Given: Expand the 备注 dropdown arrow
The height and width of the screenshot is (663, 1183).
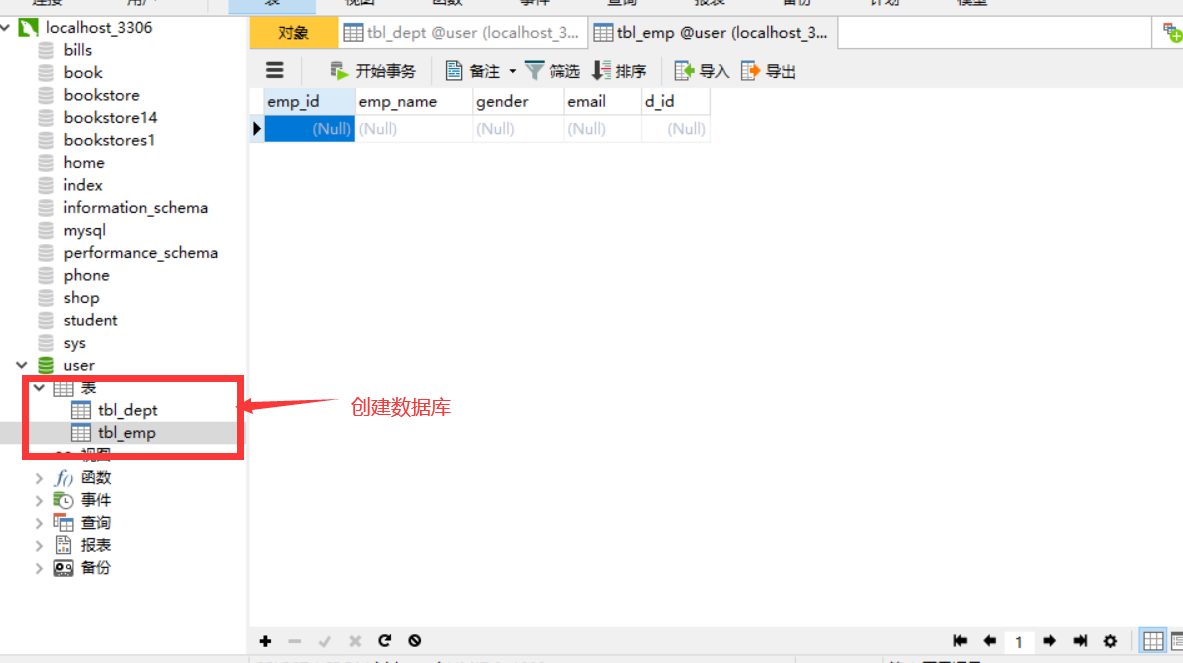Looking at the screenshot, I should pyautogui.click(x=512, y=72).
